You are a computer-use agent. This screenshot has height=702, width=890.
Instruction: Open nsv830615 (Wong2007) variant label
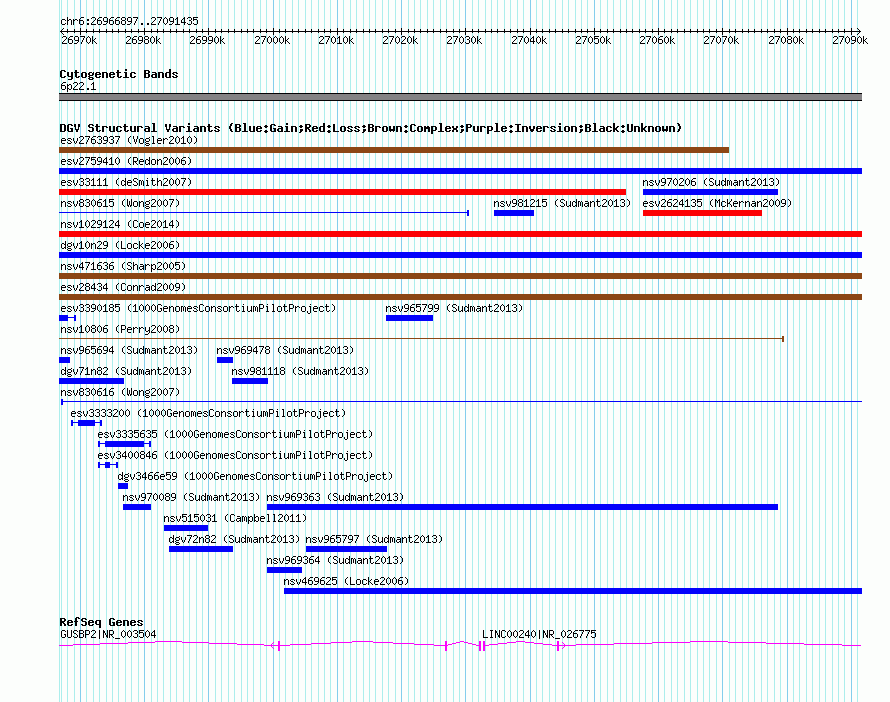[x=120, y=203]
